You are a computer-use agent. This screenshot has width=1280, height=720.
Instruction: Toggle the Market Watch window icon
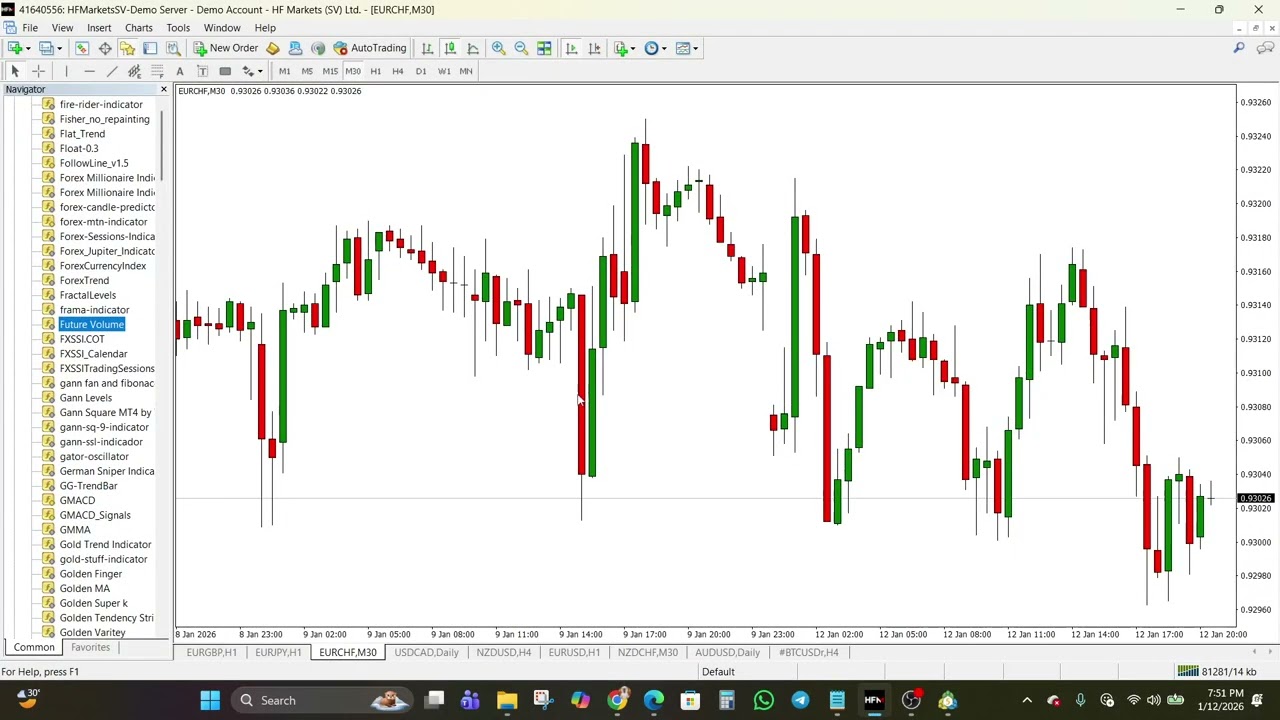[x=82, y=48]
